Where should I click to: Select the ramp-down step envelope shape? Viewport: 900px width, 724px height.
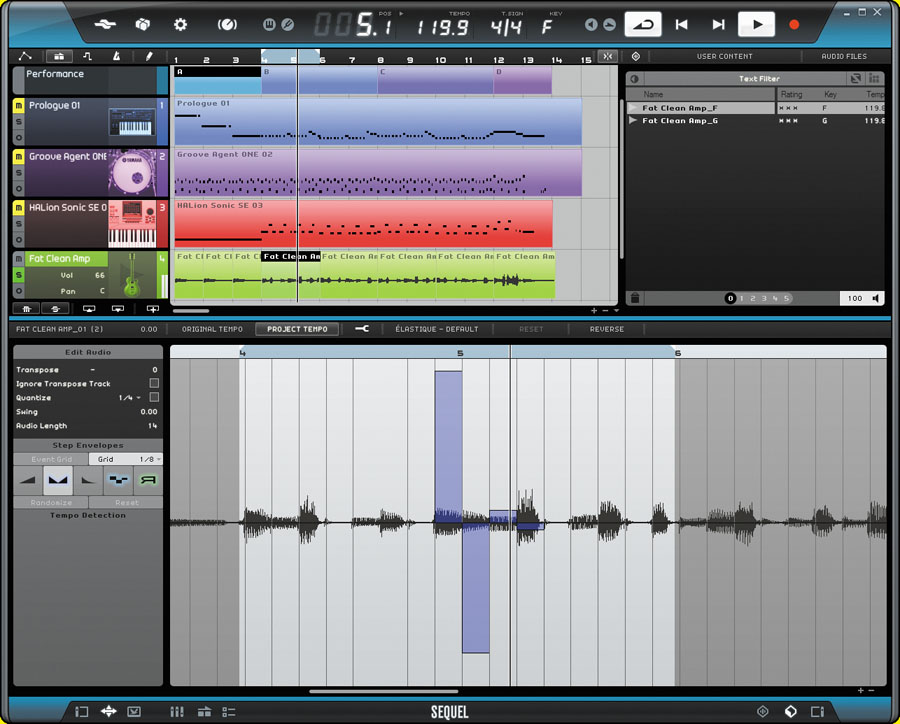[x=88, y=480]
